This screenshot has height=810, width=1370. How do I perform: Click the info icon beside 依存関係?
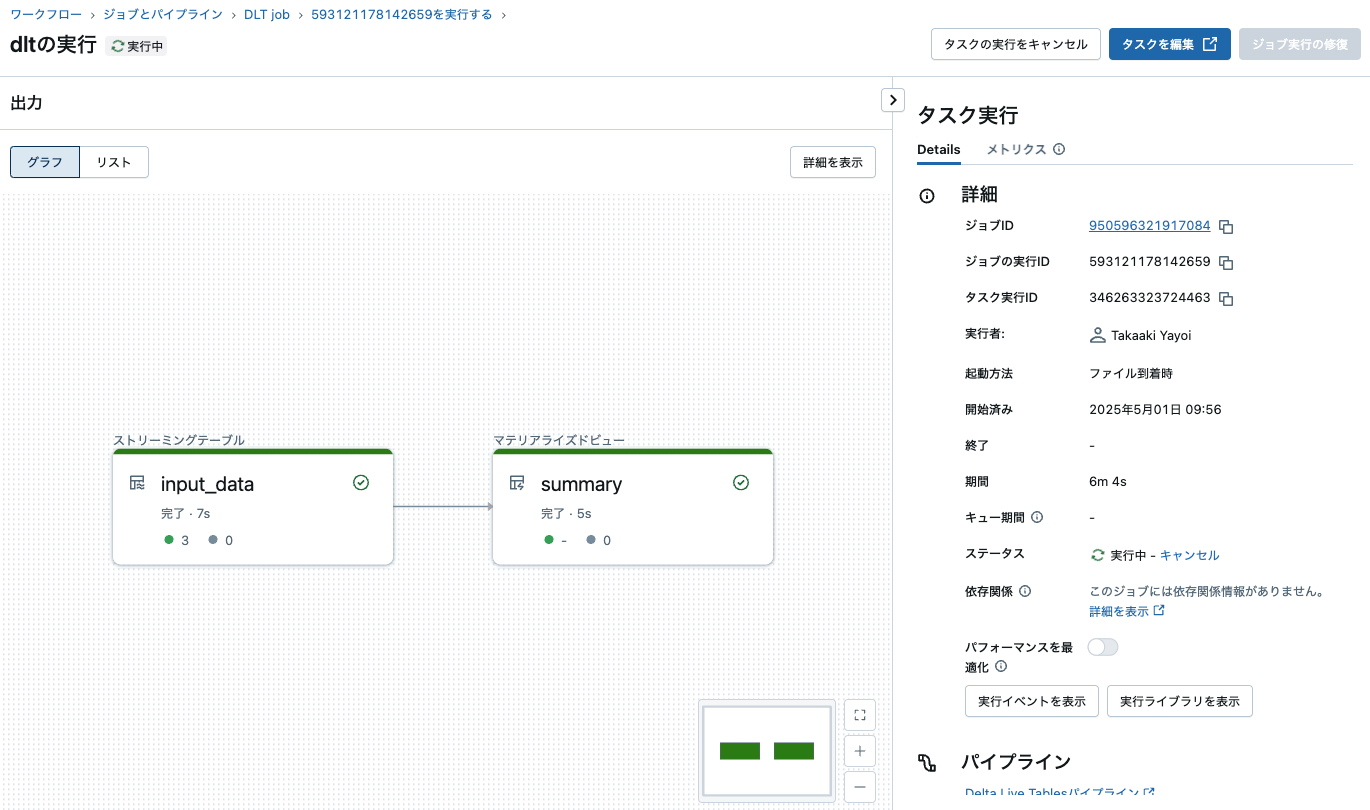(x=1026, y=590)
